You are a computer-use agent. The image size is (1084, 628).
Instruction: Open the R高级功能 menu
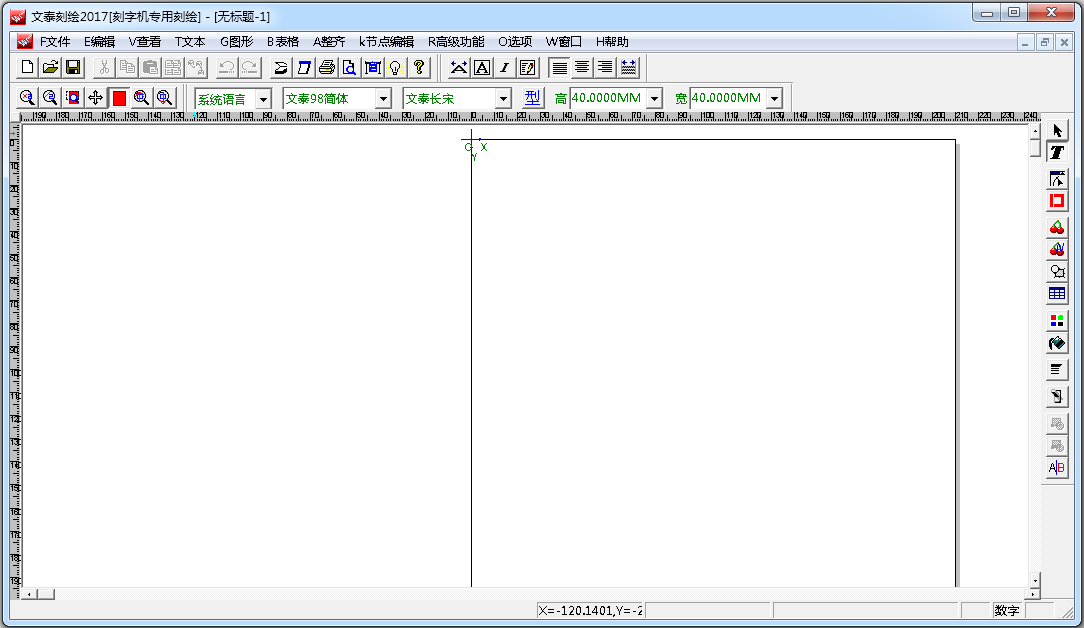(x=456, y=42)
